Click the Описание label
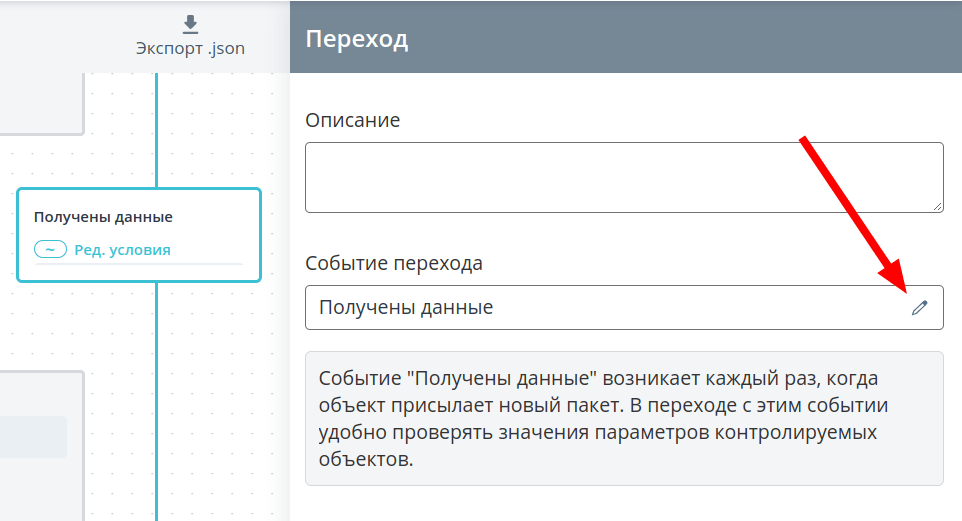Image resolution: width=962 pixels, height=521 pixels. click(x=353, y=120)
